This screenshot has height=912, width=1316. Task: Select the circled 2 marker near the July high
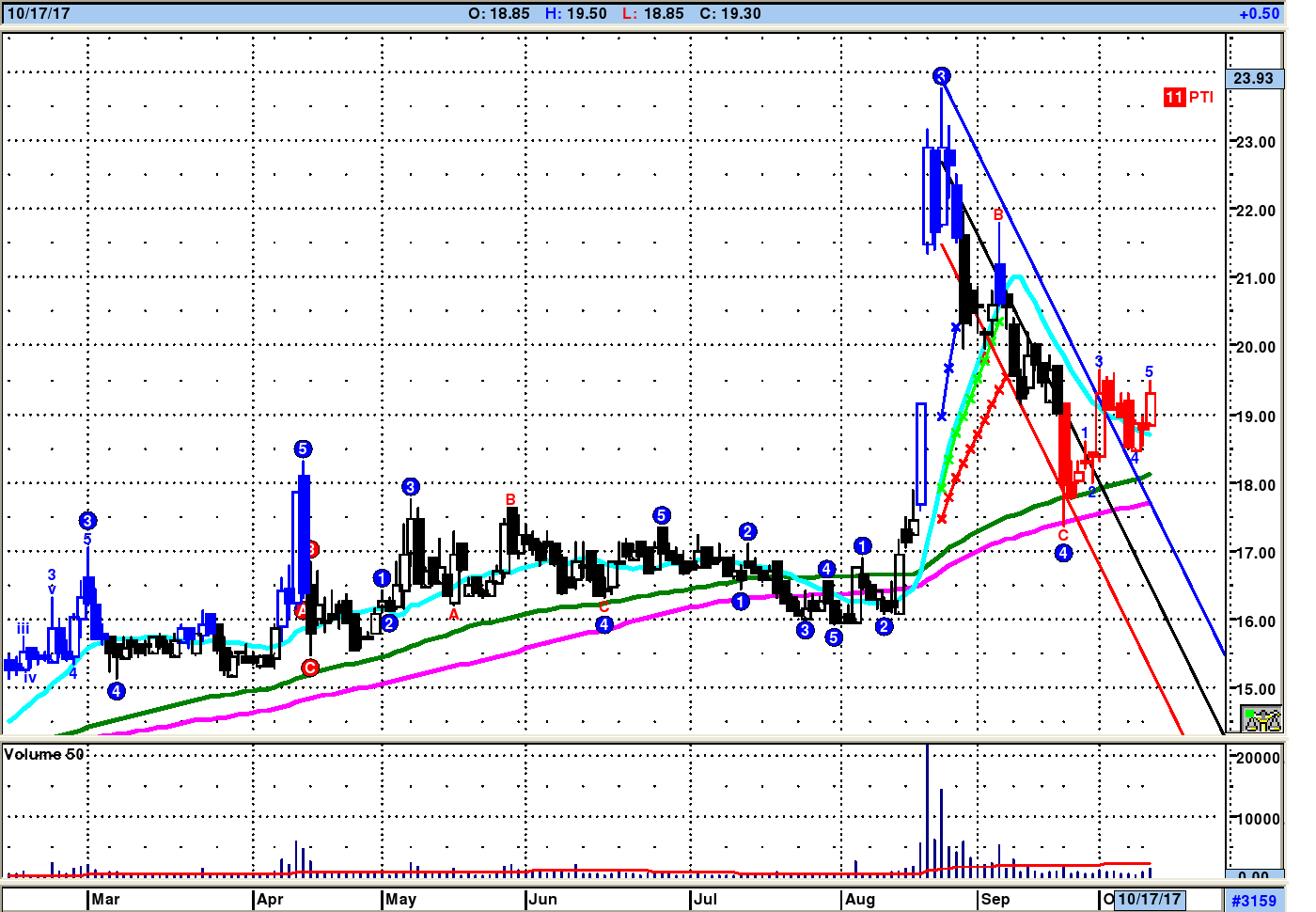(747, 531)
